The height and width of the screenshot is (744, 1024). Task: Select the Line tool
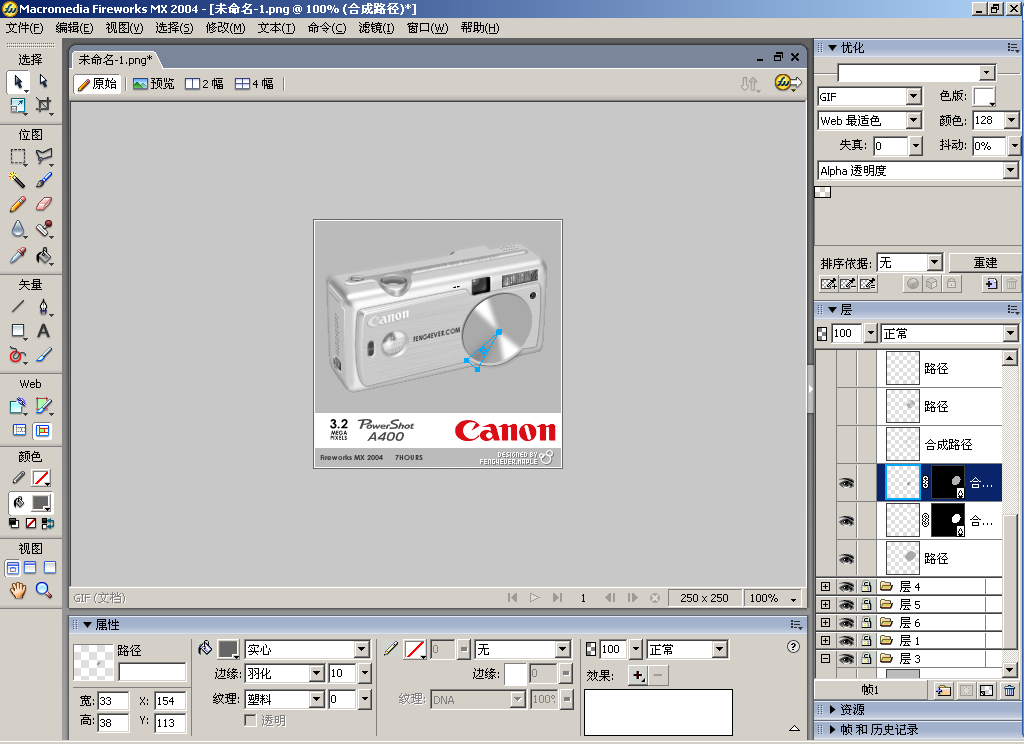pos(18,306)
